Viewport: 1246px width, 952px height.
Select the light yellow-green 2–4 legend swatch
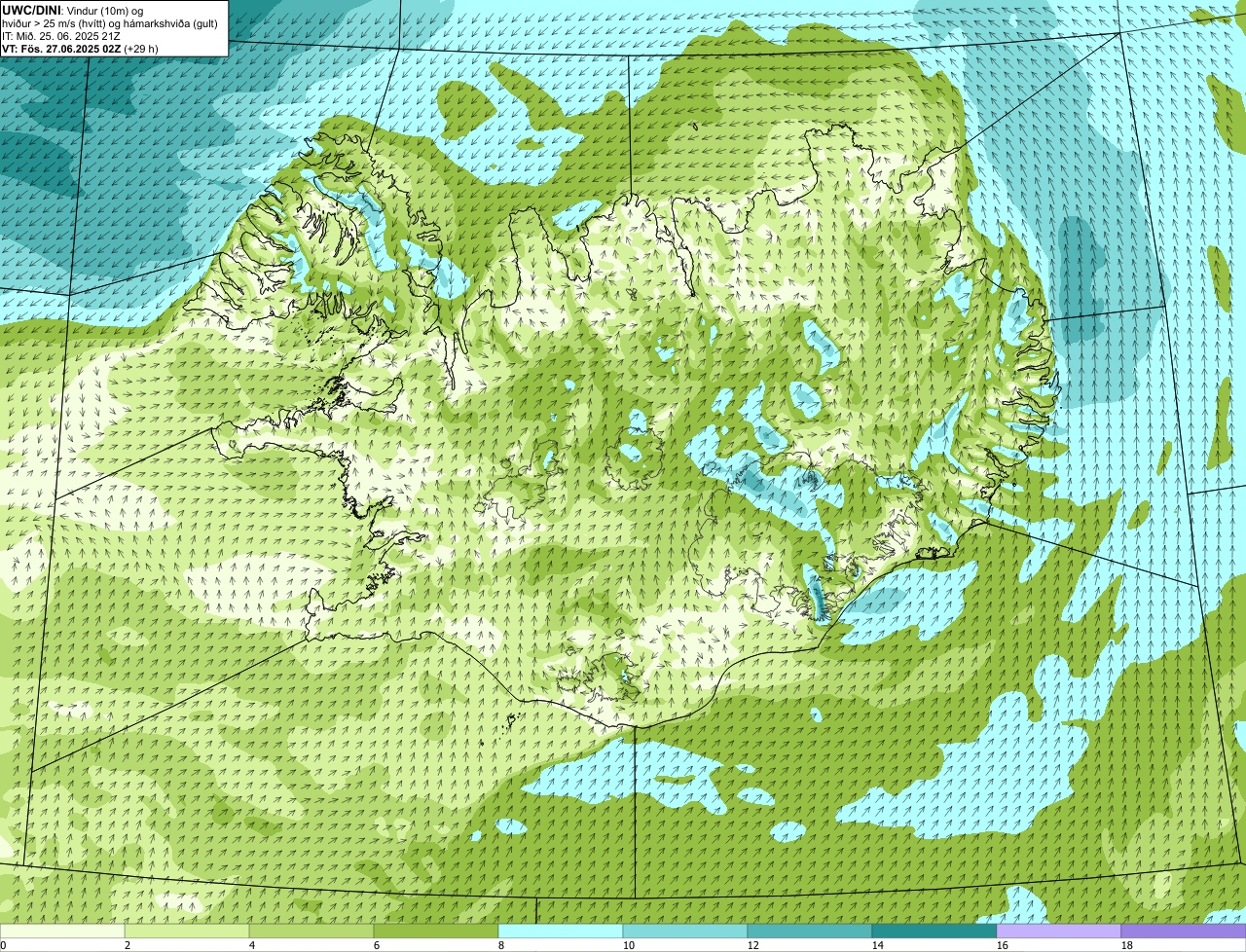pyautogui.click(x=187, y=931)
